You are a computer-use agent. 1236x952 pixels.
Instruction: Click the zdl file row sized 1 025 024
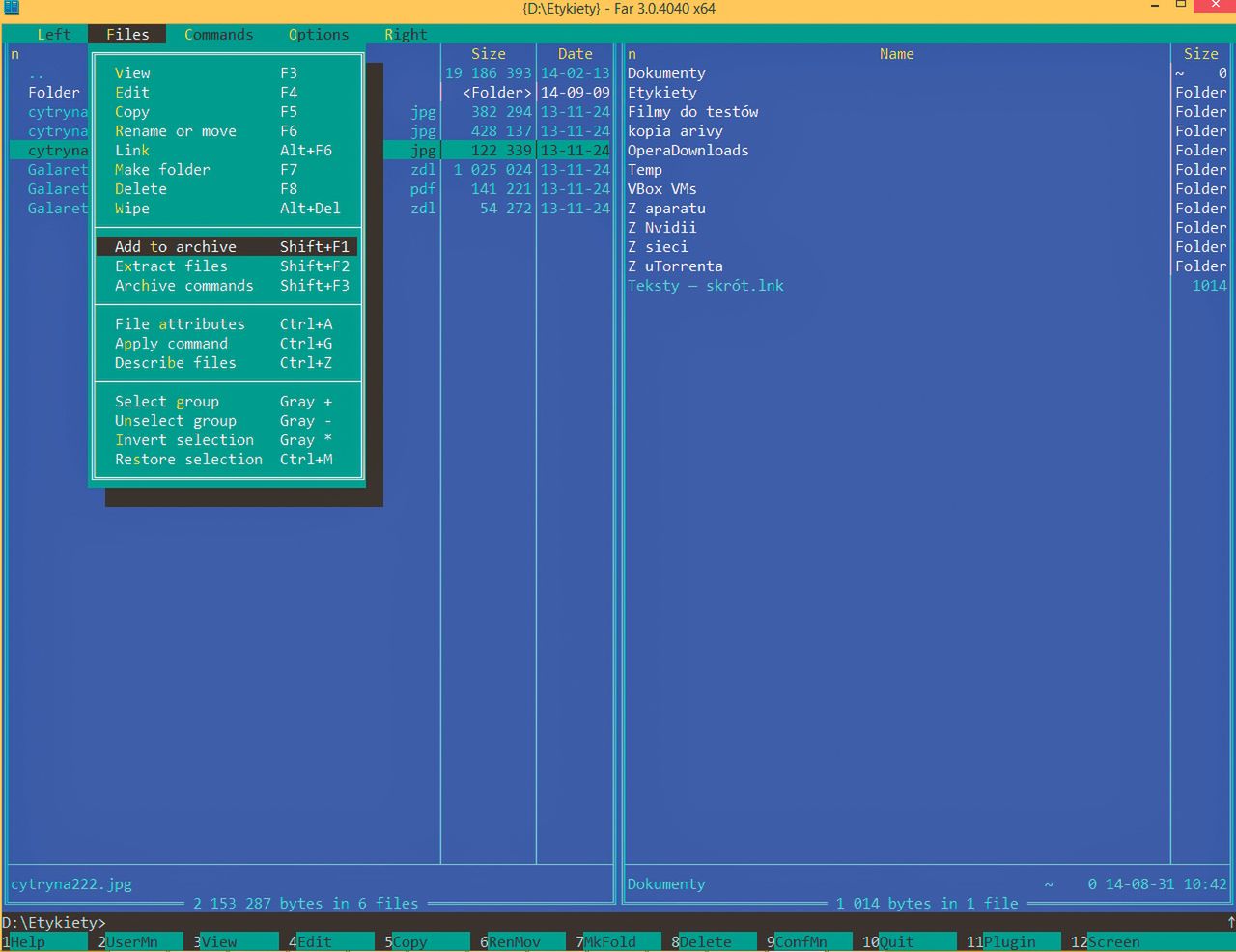coord(310,169)
